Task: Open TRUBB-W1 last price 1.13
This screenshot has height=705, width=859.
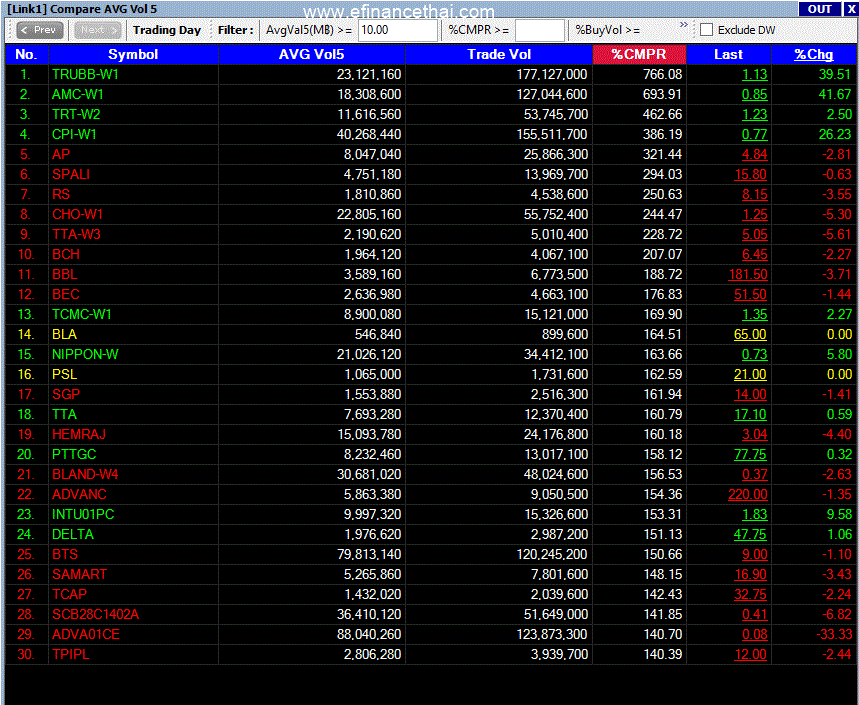Action: tap(754, 74)
